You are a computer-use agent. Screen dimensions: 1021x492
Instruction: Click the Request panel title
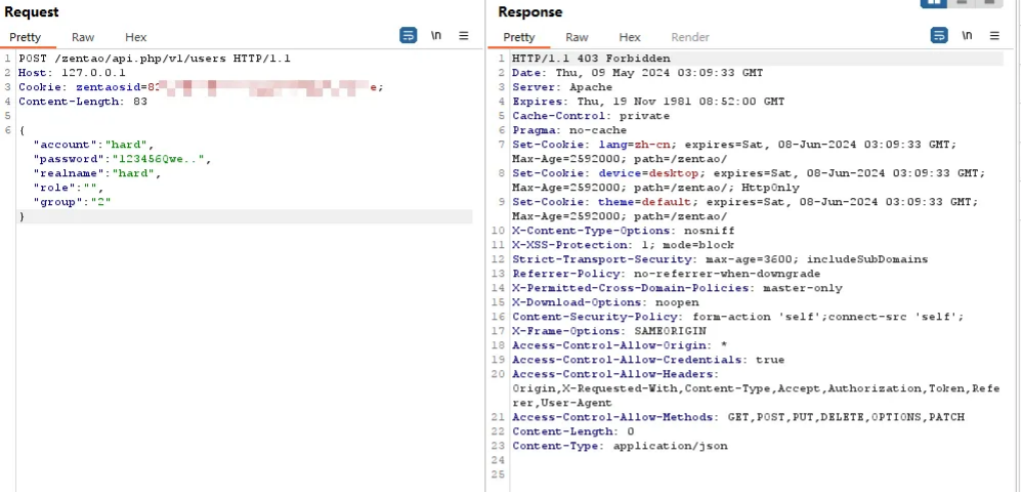[x=31, y=12]
